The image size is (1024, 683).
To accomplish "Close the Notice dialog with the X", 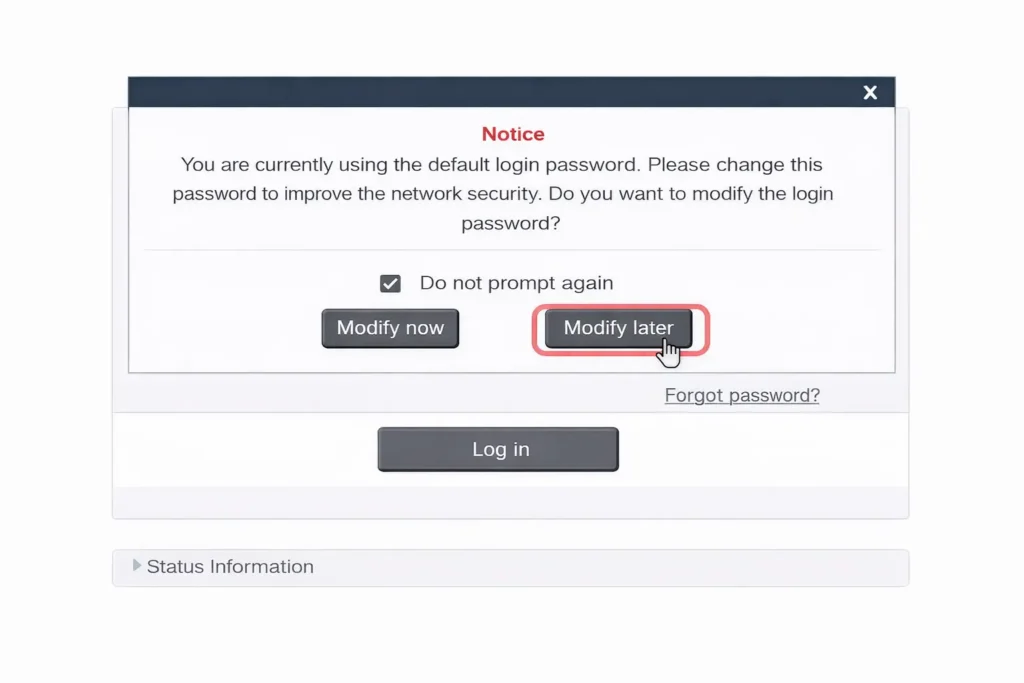I will [870, 92].
